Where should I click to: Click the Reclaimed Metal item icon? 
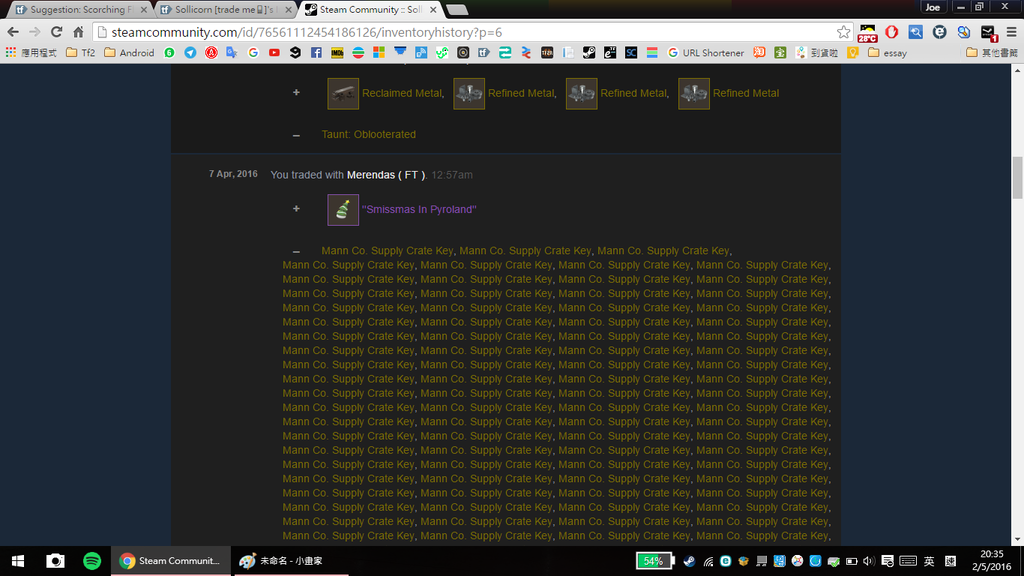coord(343,93)
